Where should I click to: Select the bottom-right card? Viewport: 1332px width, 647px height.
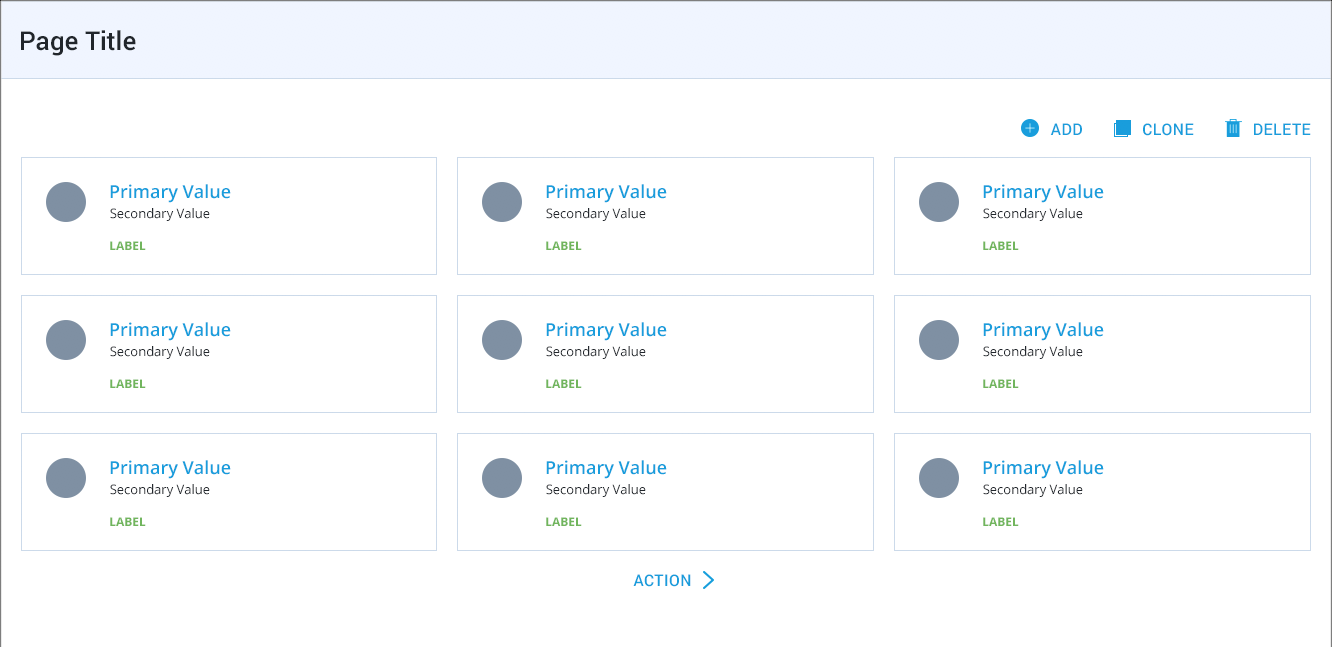(x=1101, y=491)
